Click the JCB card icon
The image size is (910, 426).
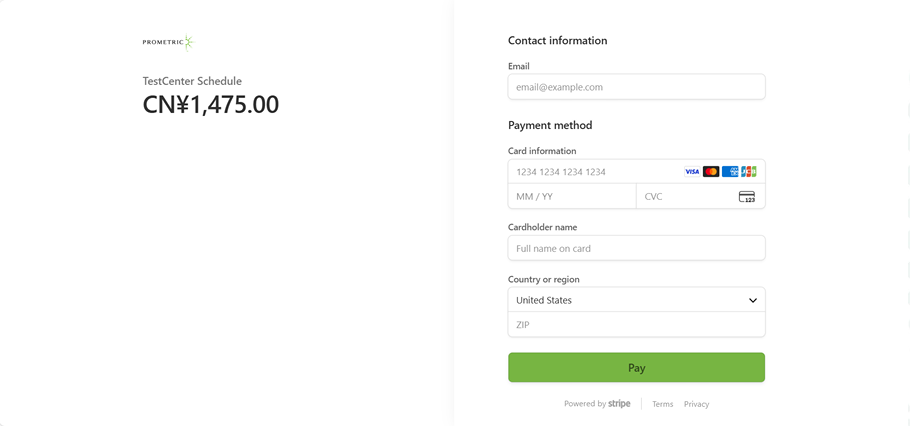(749, 172)
